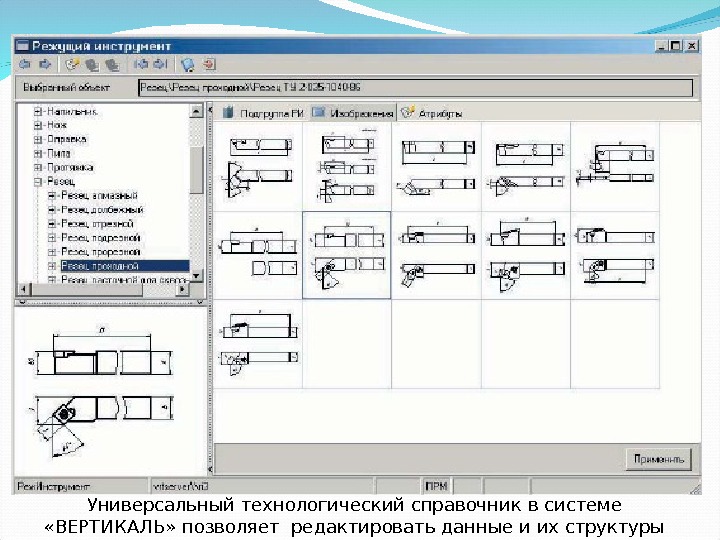Click the window system menu icon in title bar
This screenshot has height=540, width=720.
tap(22, 46)
